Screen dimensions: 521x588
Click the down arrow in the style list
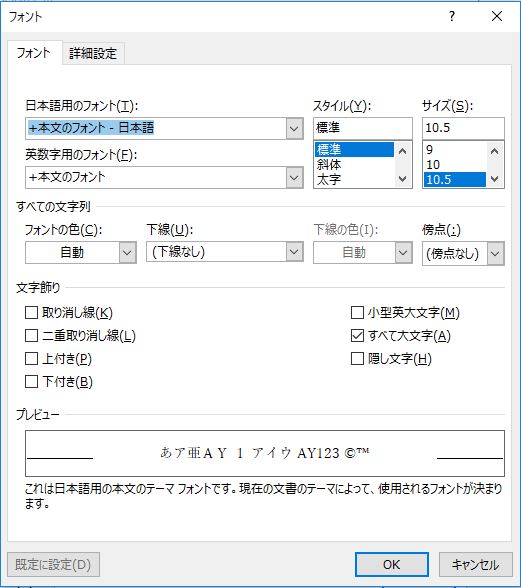coord(402,178)
